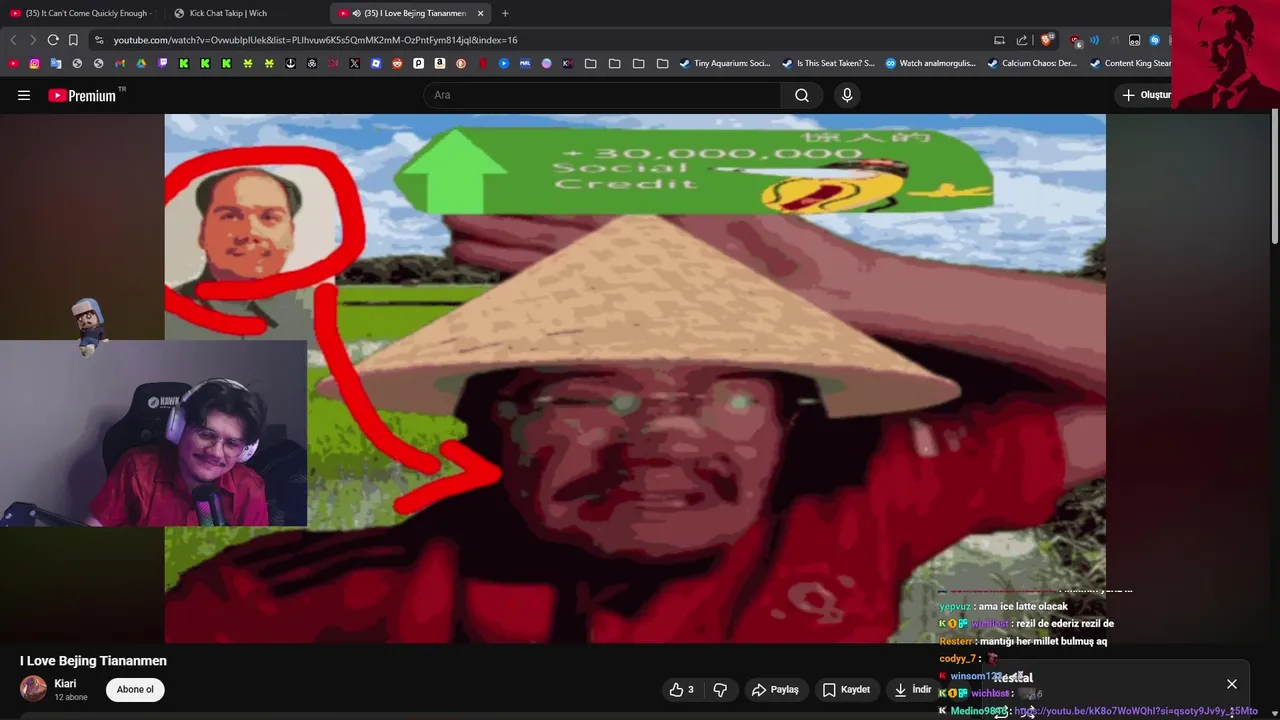Click the 'Paylaş' share button

click(775, 689)
